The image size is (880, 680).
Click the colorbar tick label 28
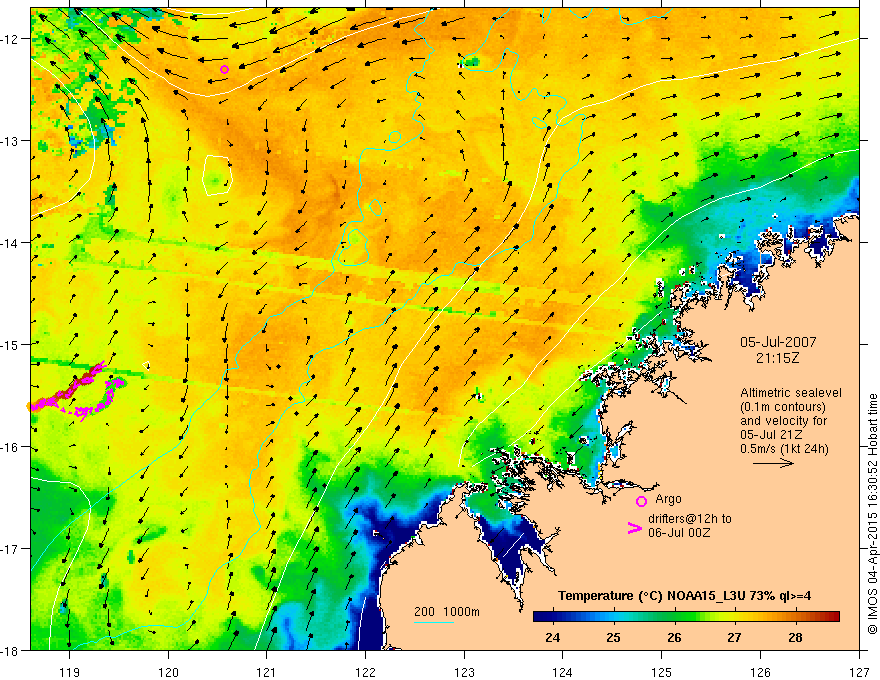click(795, 637)
